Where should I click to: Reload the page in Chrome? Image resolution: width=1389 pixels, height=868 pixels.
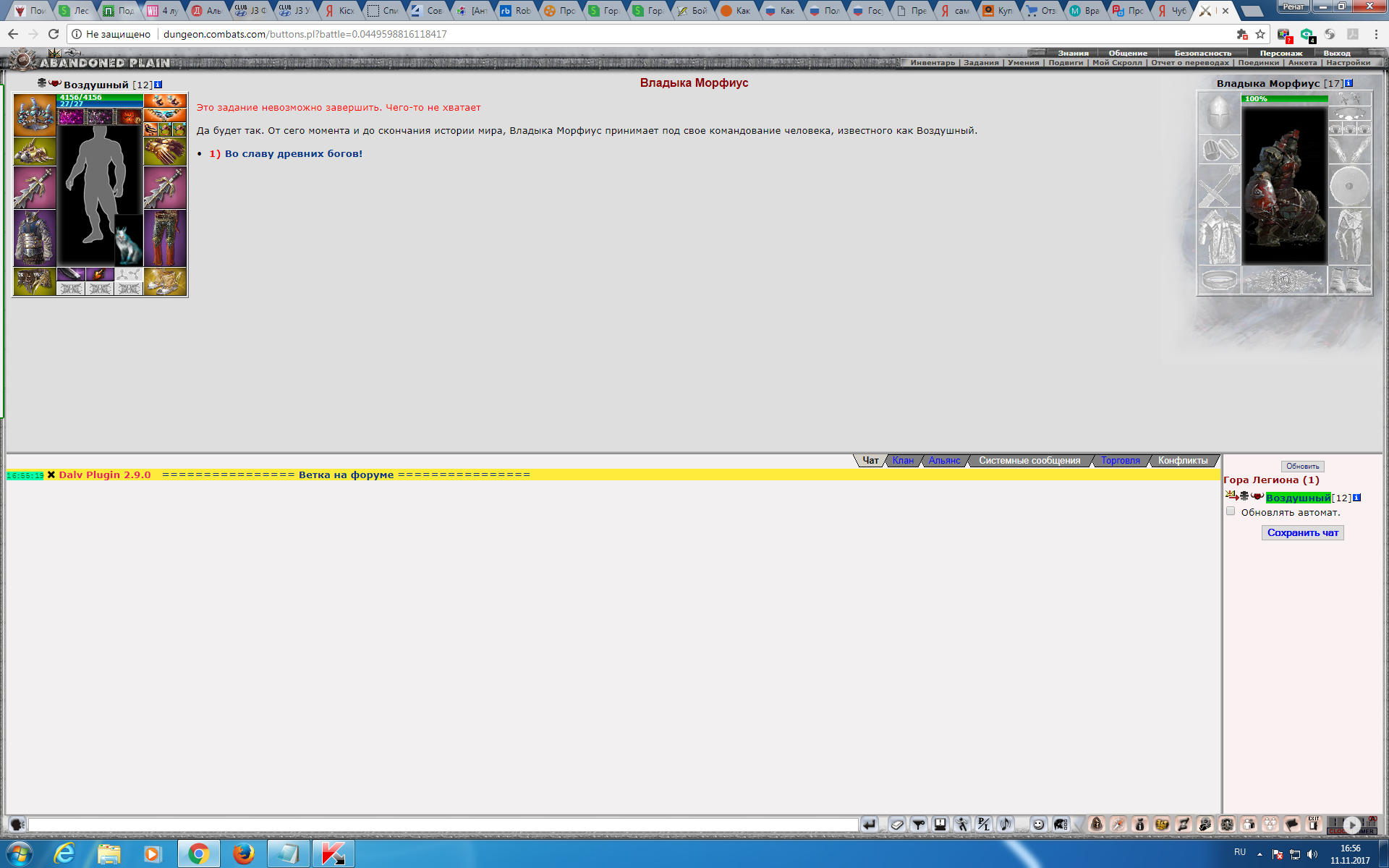click(x=54, y=34)
